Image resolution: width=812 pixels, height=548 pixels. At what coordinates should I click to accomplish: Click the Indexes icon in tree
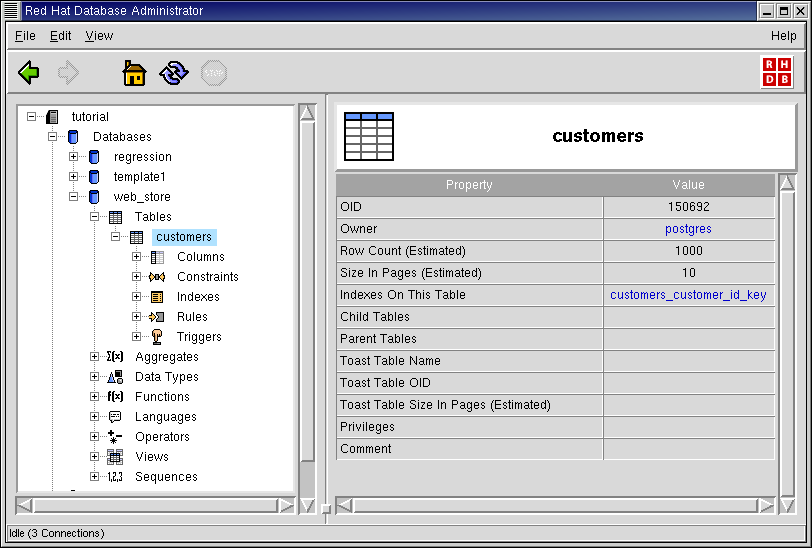157,297
